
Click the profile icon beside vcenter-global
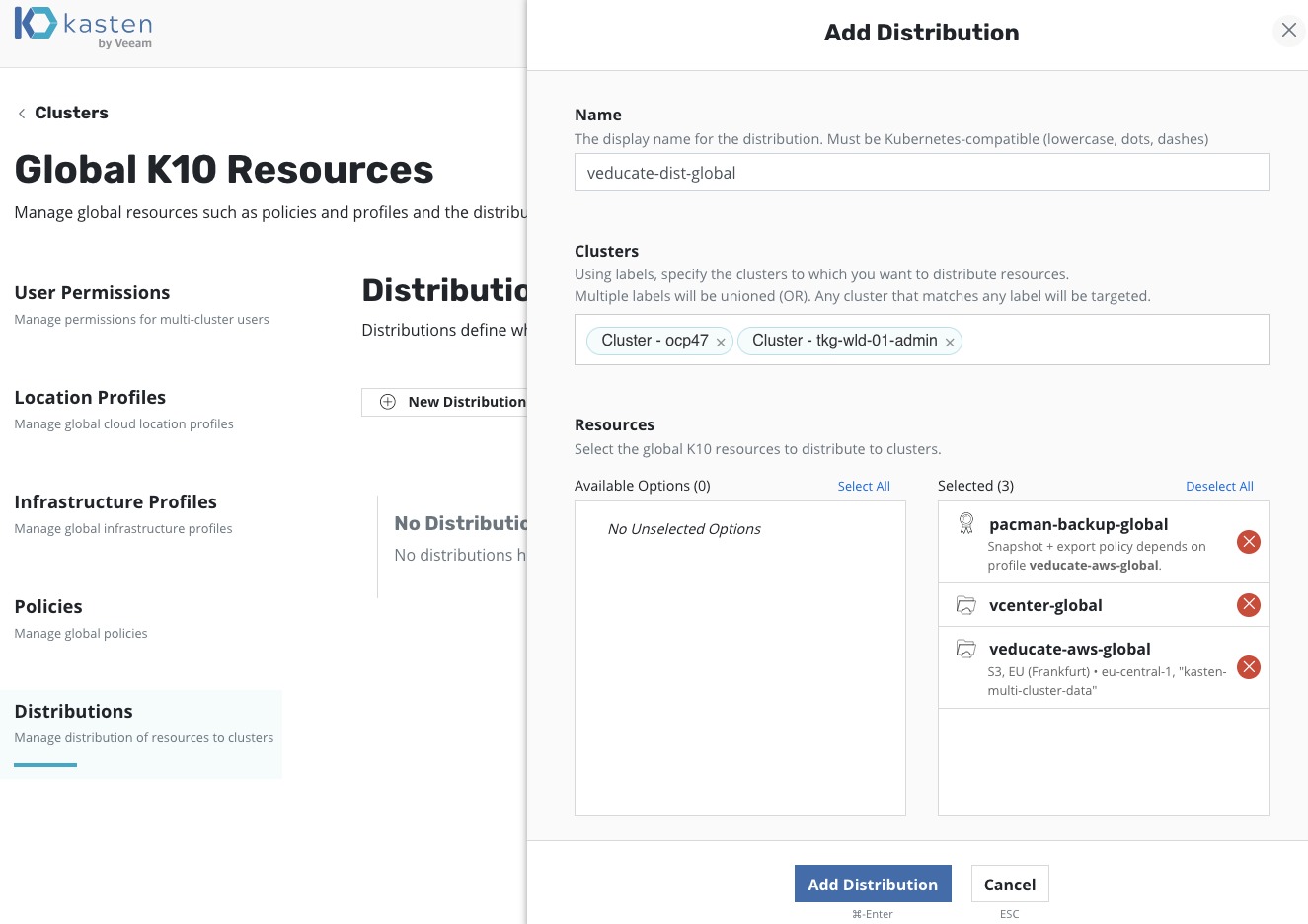point(966,605)
